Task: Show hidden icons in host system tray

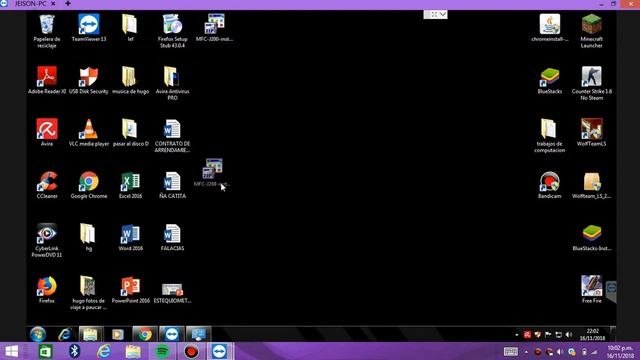Action: click(526, 351)
